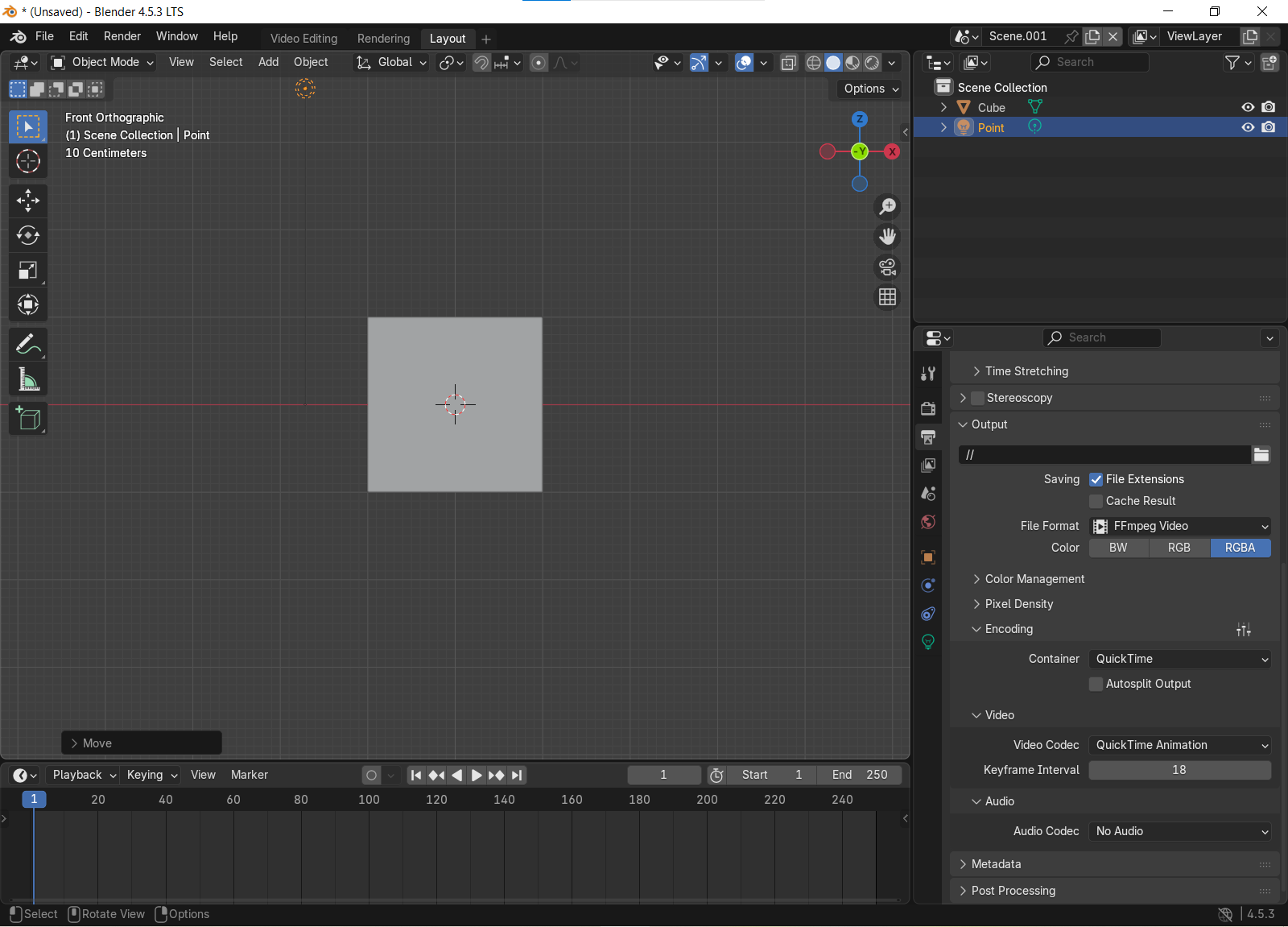Click the viewport Options button

871,89
